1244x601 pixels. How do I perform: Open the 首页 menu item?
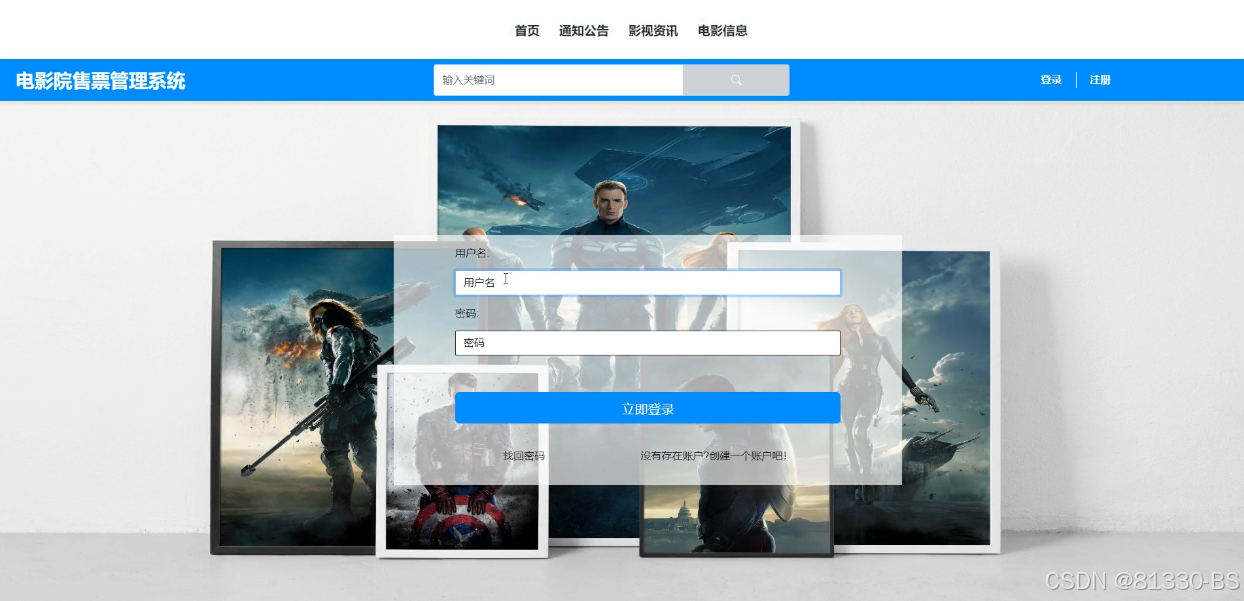pos(527,31)
